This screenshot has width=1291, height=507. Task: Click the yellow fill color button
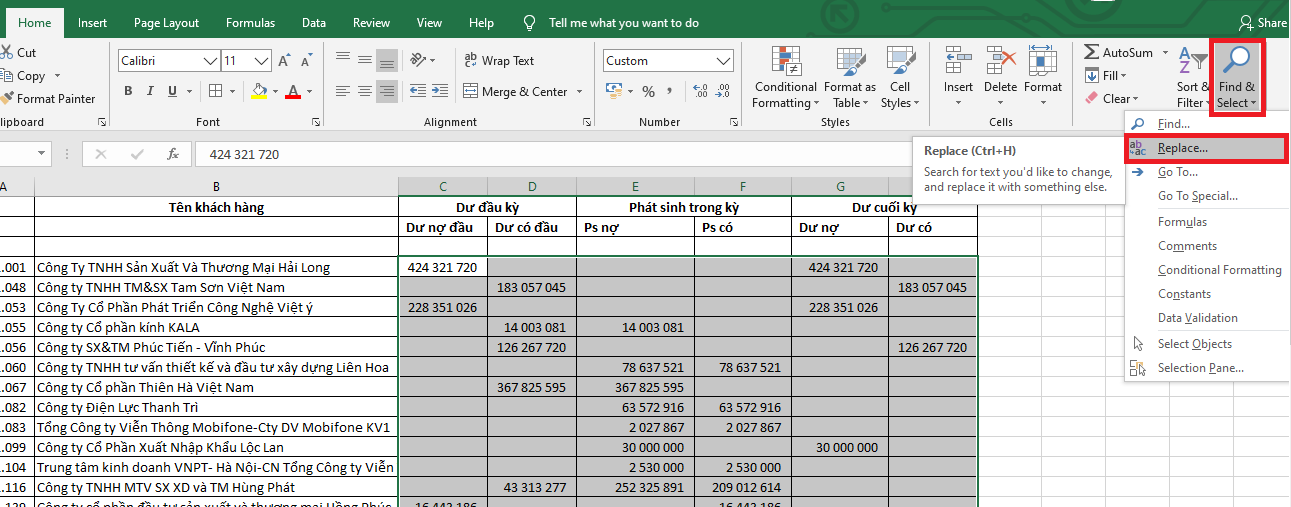point(260,92)
